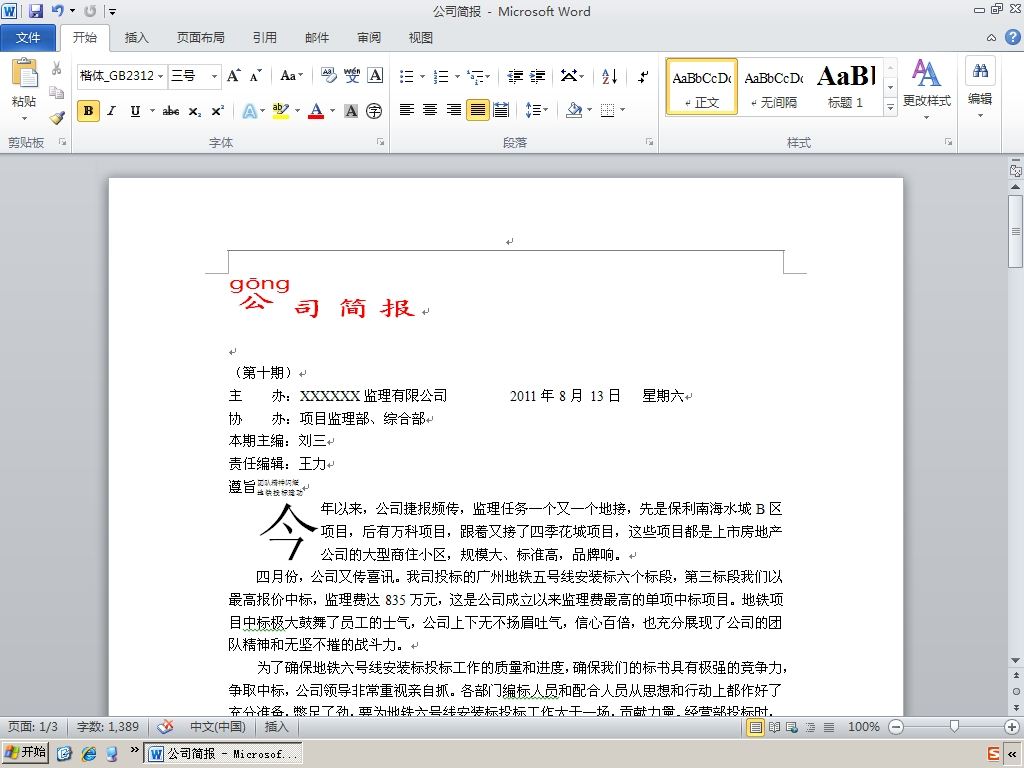Image resolution: width=1024 pixels, height=768 pixels.
Task: Click the zoom in plus button
Action: [1012, 727]
